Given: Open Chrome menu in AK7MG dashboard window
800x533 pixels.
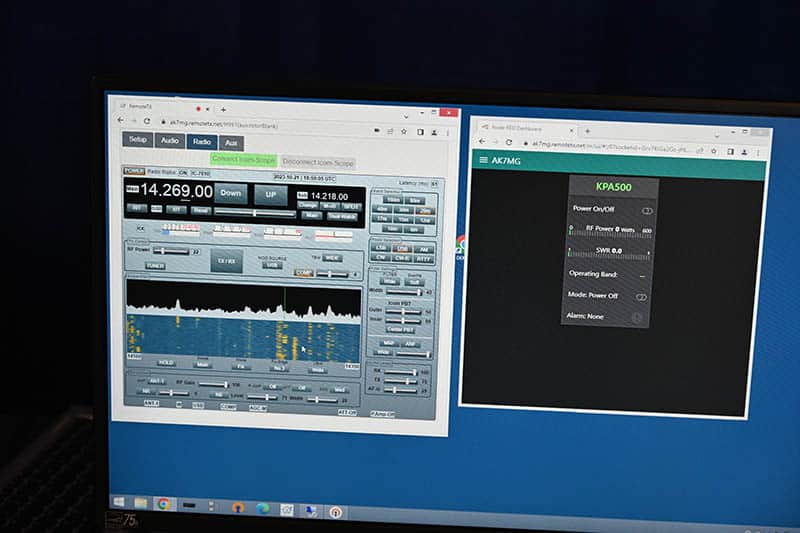Looking at the screenshot, I should [758, 153].
